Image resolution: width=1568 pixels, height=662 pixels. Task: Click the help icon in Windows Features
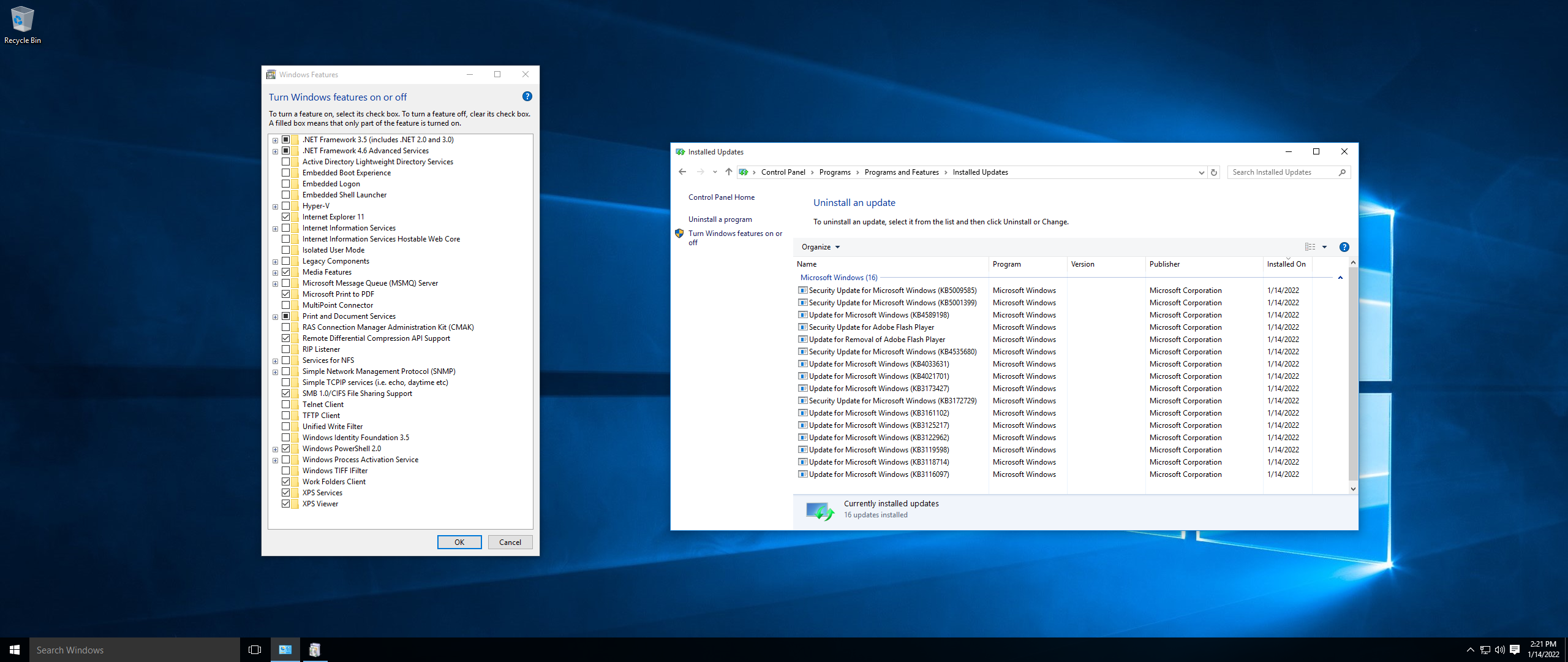click(527, 96)
